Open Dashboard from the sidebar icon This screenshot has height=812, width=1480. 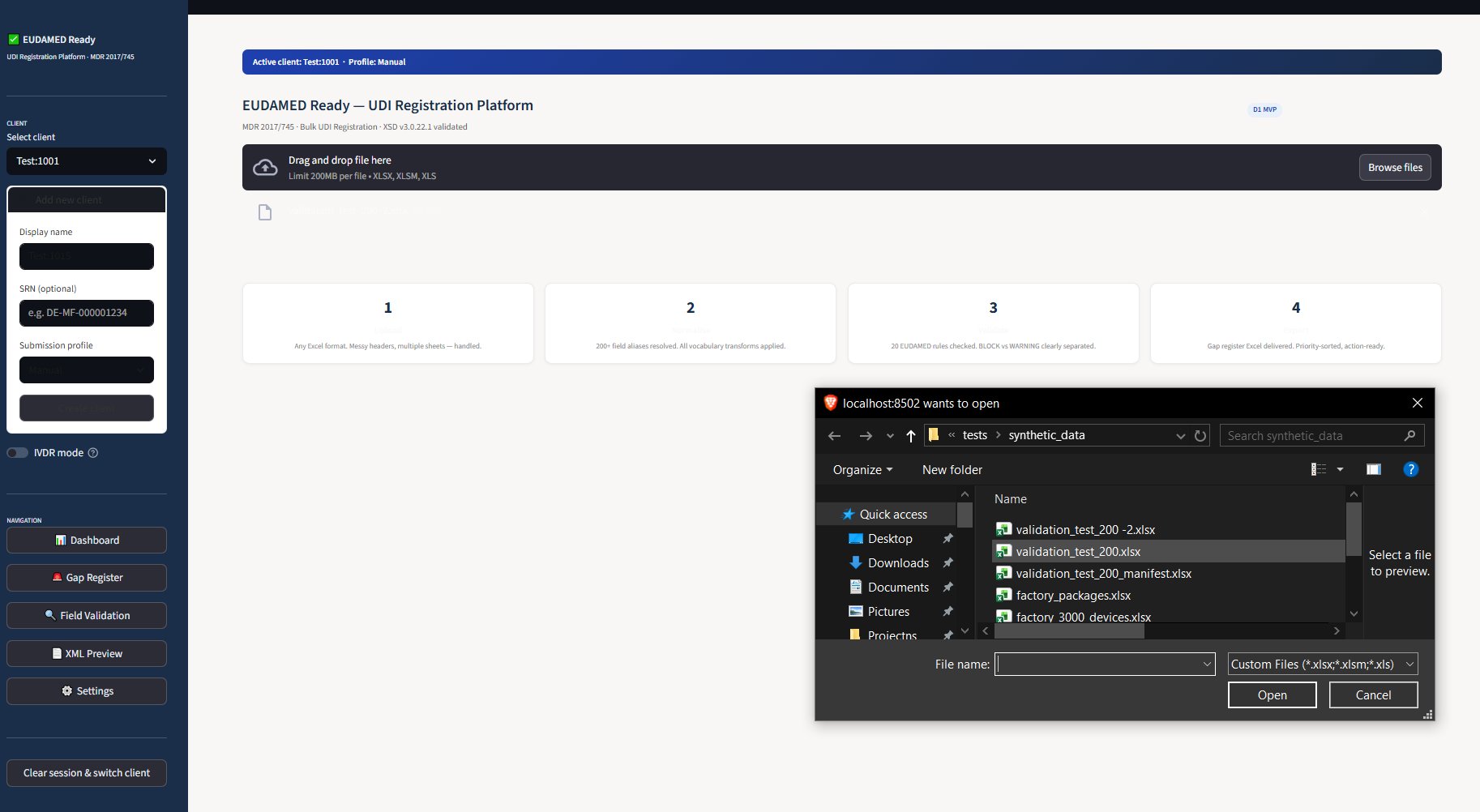click(x=61, y=540)
